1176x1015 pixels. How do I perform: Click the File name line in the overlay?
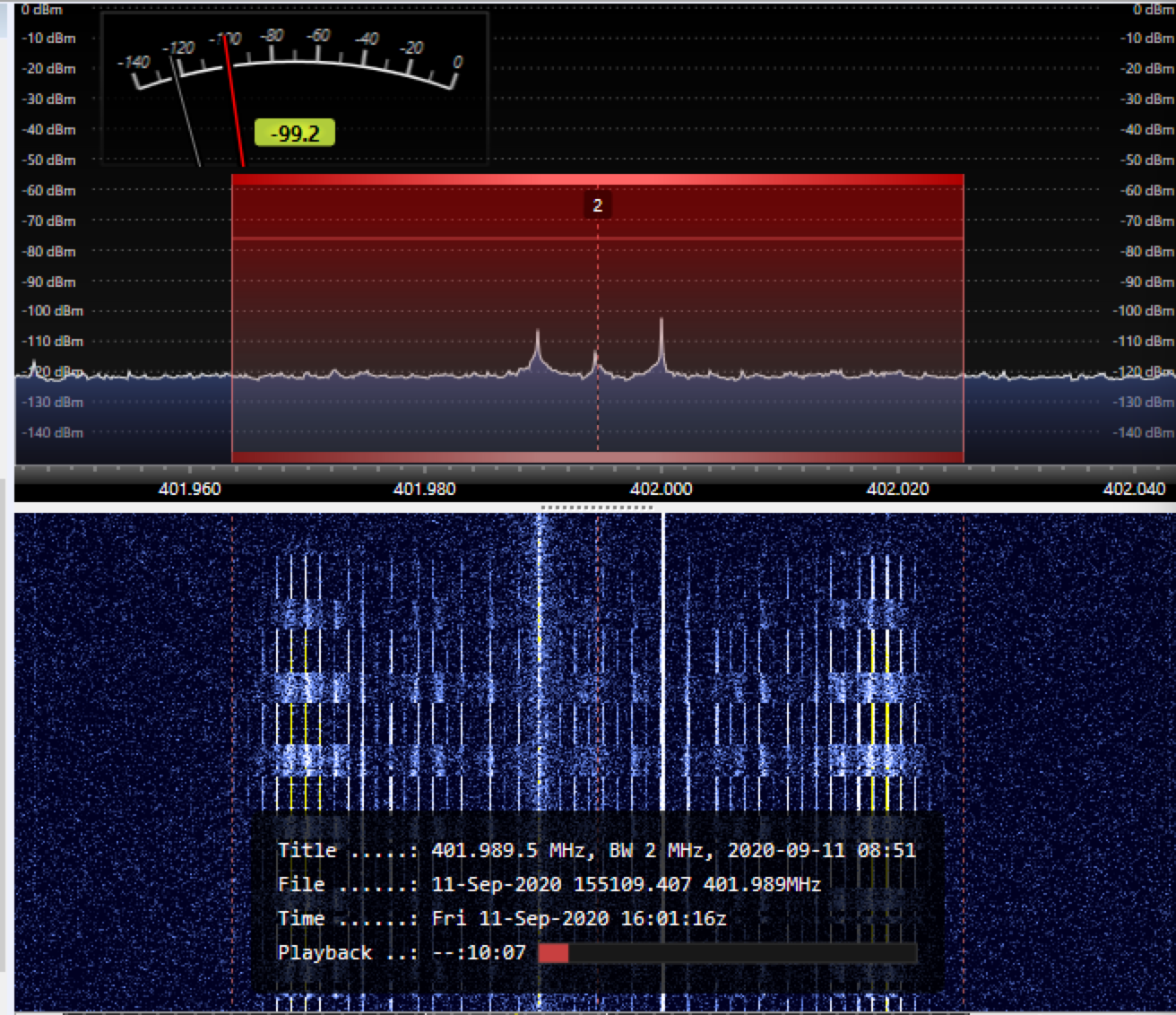click(549, 884)
